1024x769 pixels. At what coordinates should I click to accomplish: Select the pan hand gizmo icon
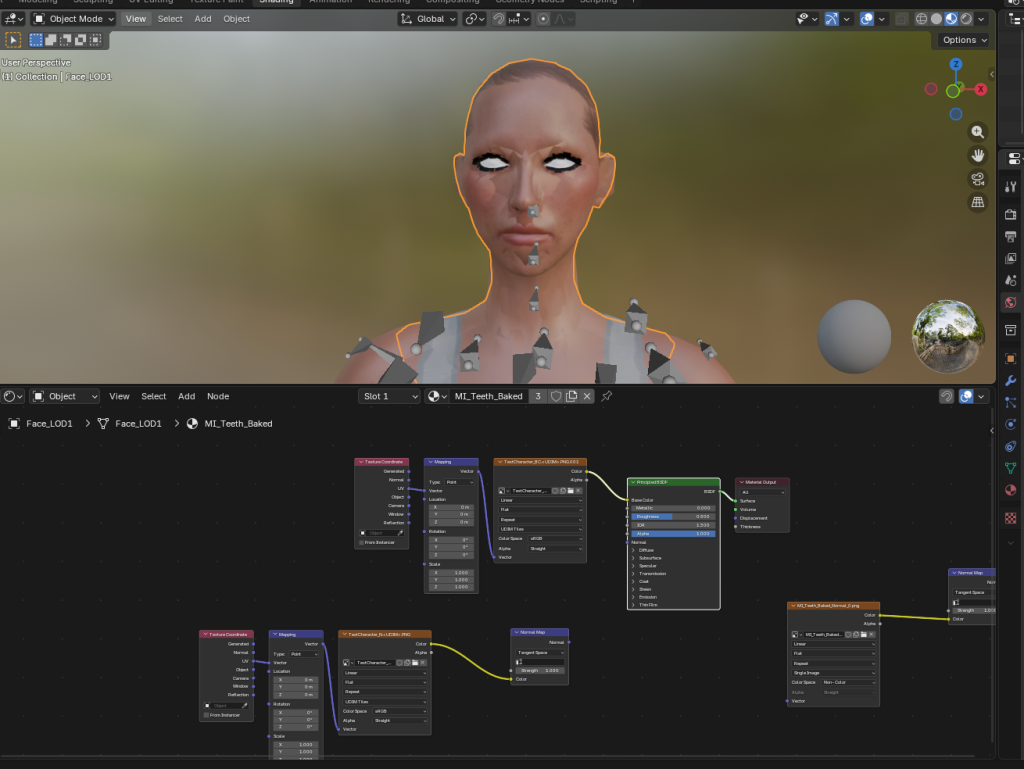point(977,155)
